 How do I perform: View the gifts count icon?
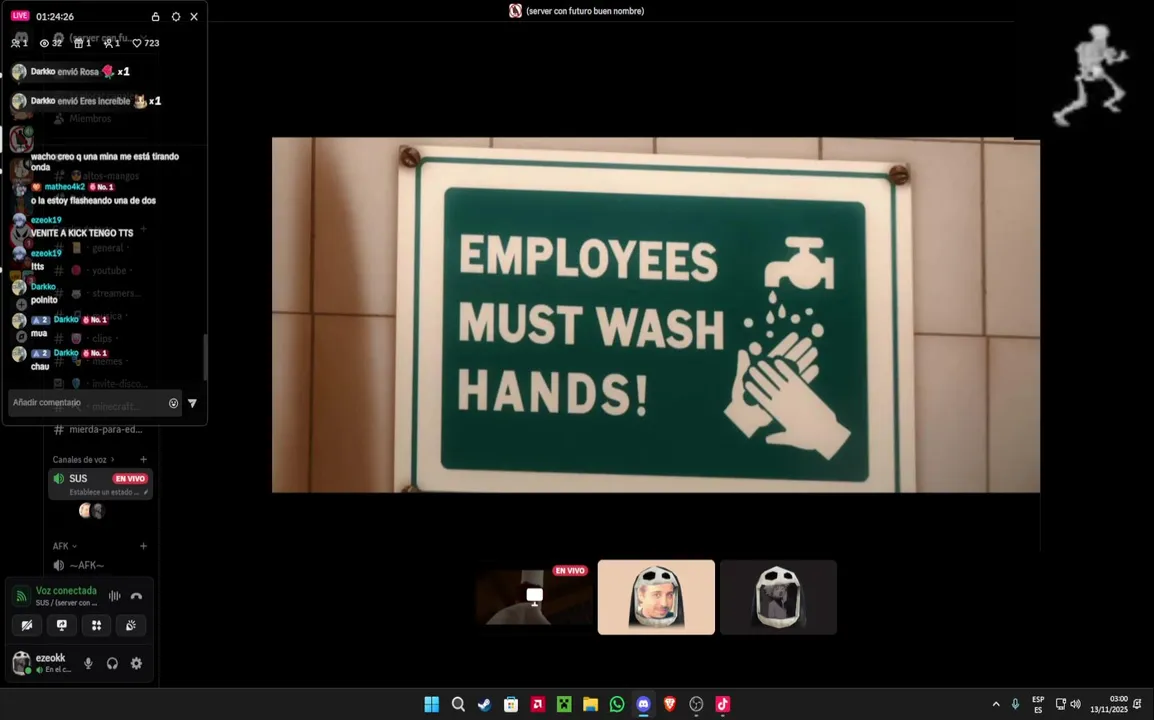(79, 43)
